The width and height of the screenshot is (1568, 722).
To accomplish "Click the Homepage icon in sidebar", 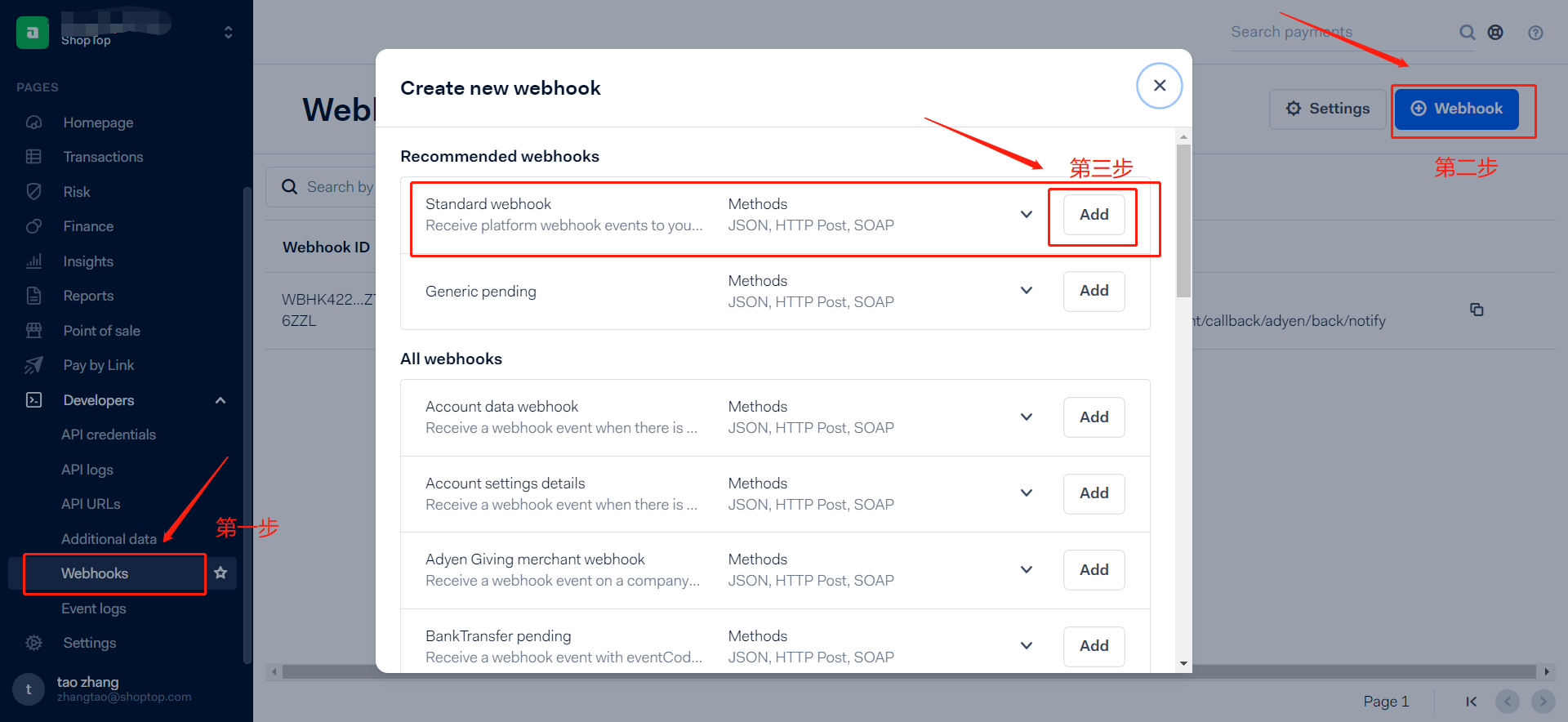I will pos(33,123).
